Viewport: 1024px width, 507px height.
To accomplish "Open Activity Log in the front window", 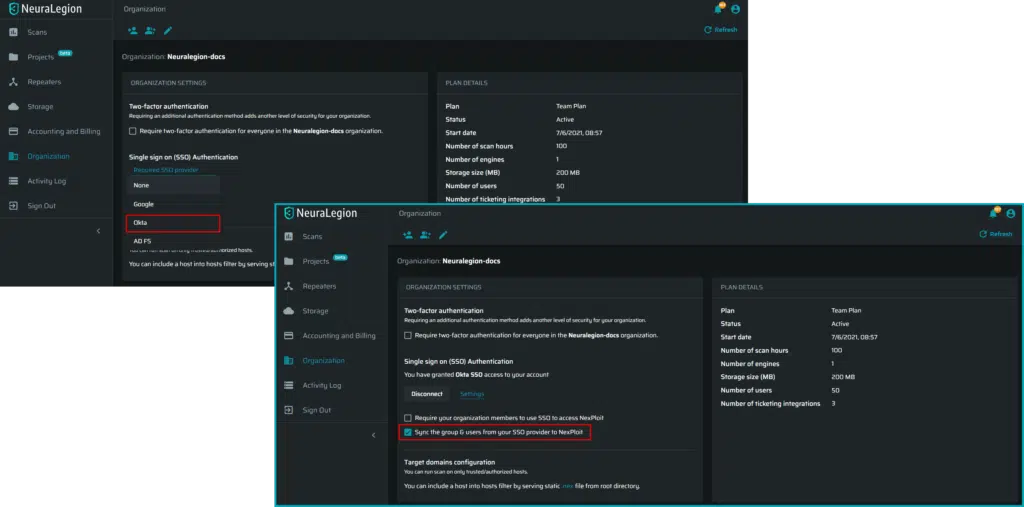I will (x=321, y=385).
